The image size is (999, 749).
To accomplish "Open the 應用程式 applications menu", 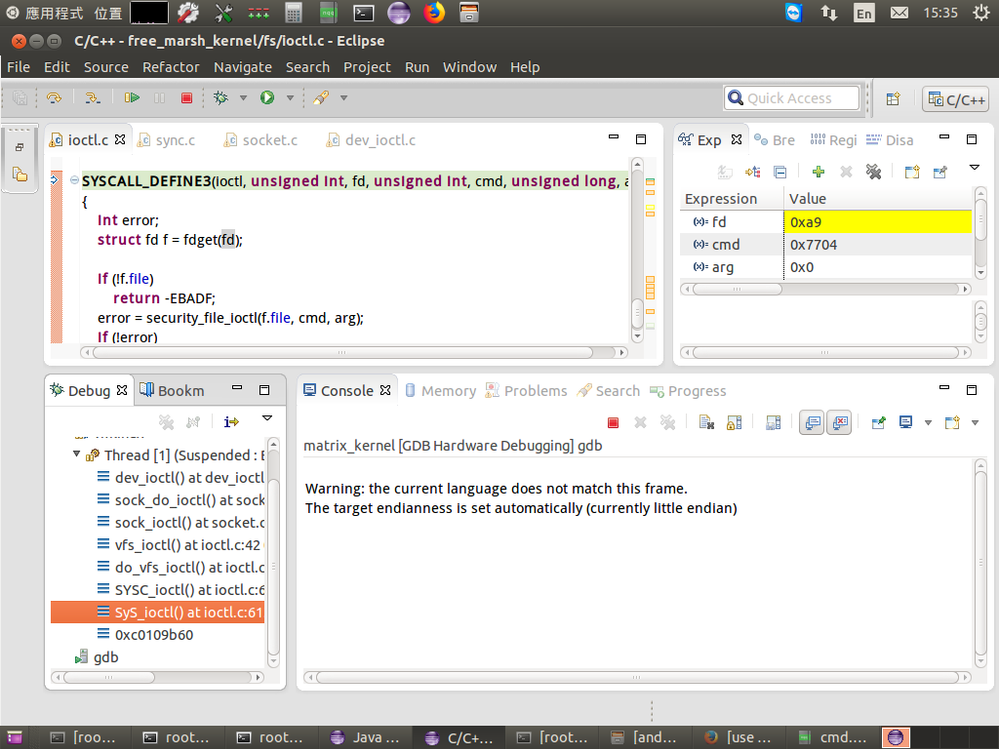I will (x=45, y=13).
